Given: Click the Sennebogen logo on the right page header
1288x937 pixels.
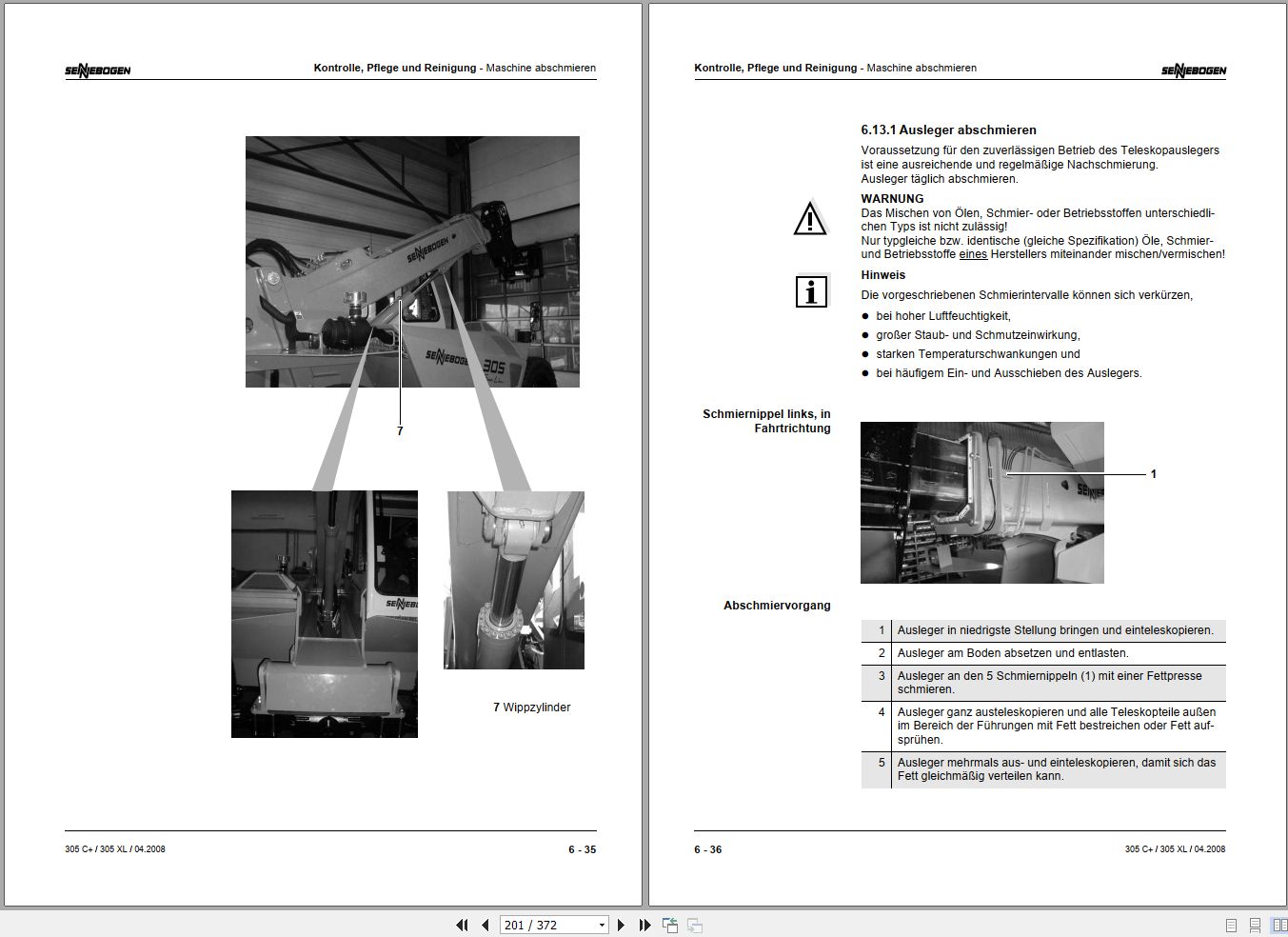Looking at the screenshot, I should (x=1194, y=70).
